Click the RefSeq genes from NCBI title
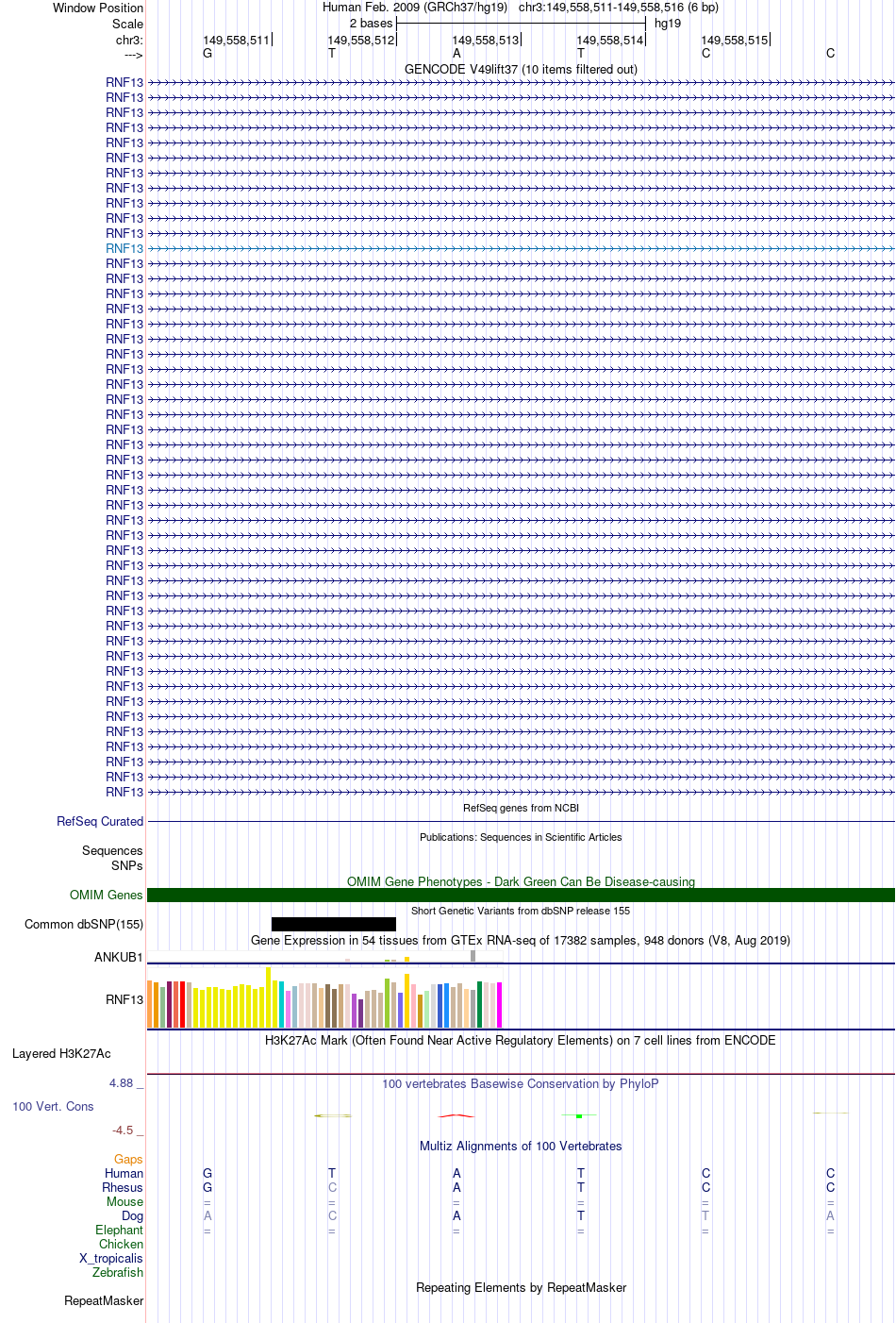Viewport: 896px width, 1323px height. [521, 808]
